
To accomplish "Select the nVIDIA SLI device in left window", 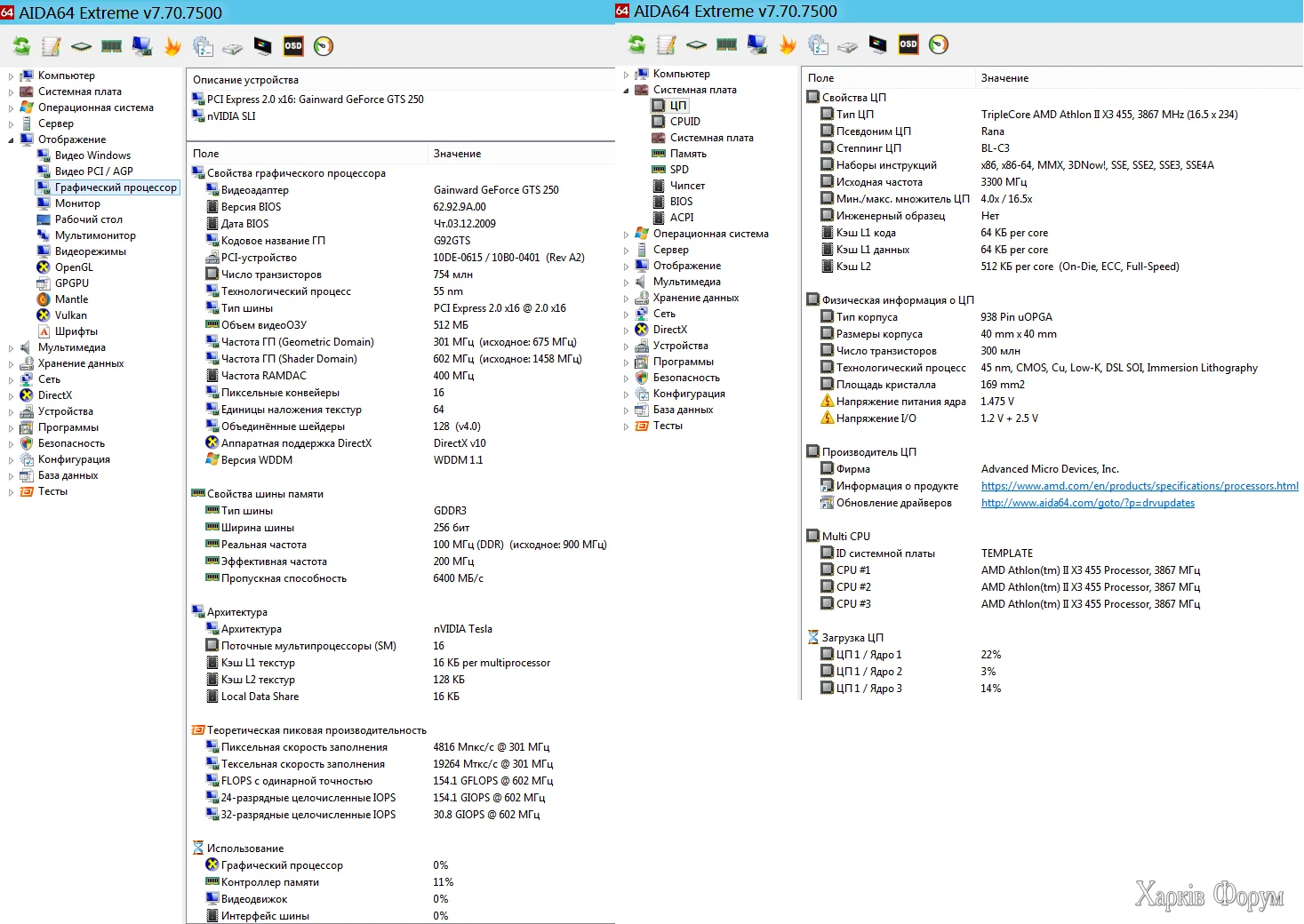I will coord(231,116).
